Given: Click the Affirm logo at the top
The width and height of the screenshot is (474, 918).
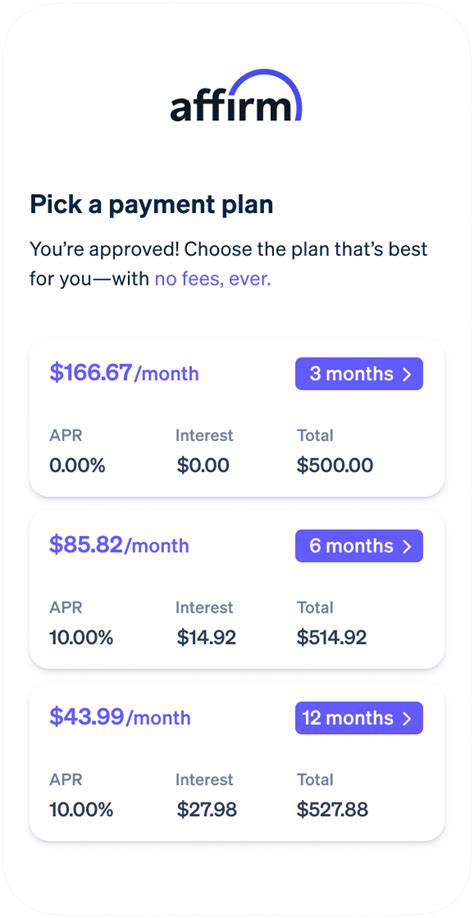Looking at the screenshot, I should point(236,96).
